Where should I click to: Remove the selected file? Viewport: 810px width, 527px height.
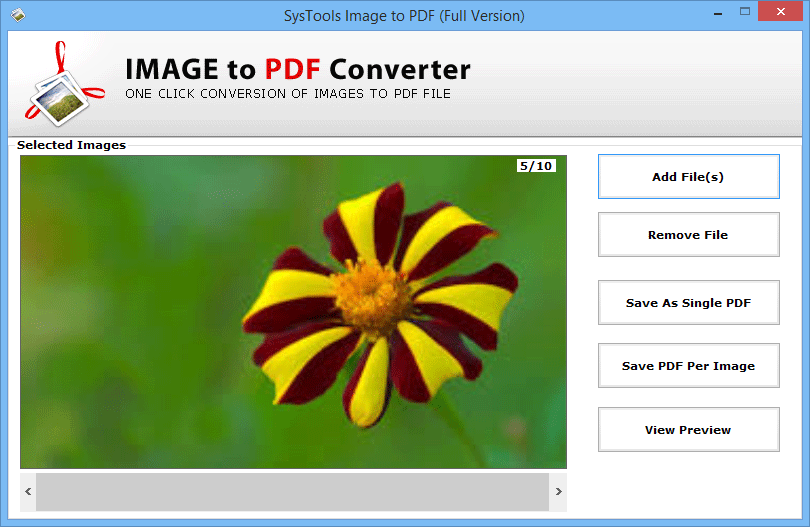pyautogui.click(x=689, y=235)
